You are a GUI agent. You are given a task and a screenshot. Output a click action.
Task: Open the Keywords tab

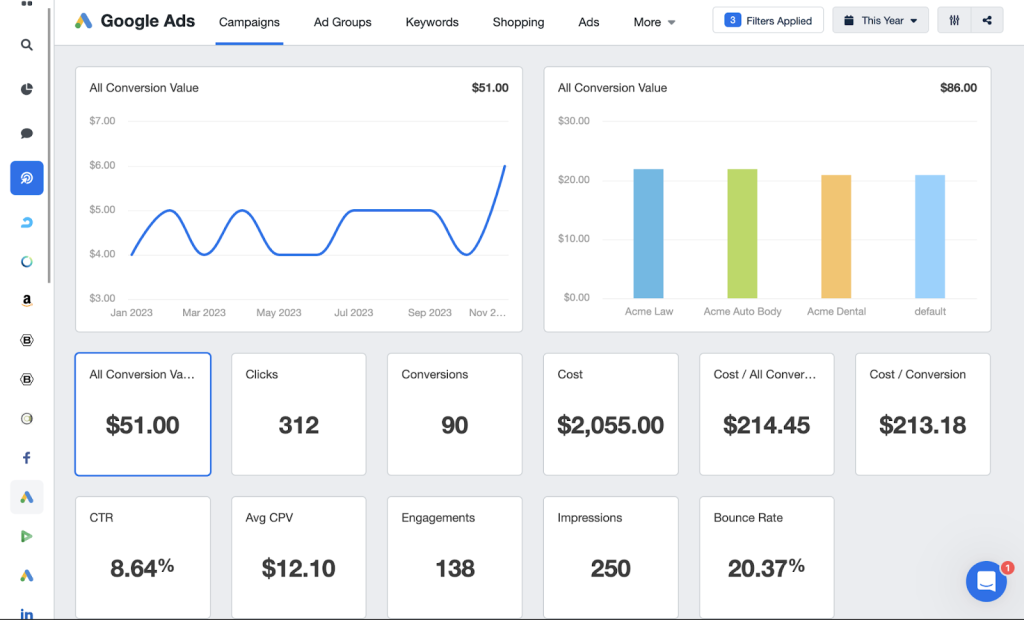click(432, 22)
